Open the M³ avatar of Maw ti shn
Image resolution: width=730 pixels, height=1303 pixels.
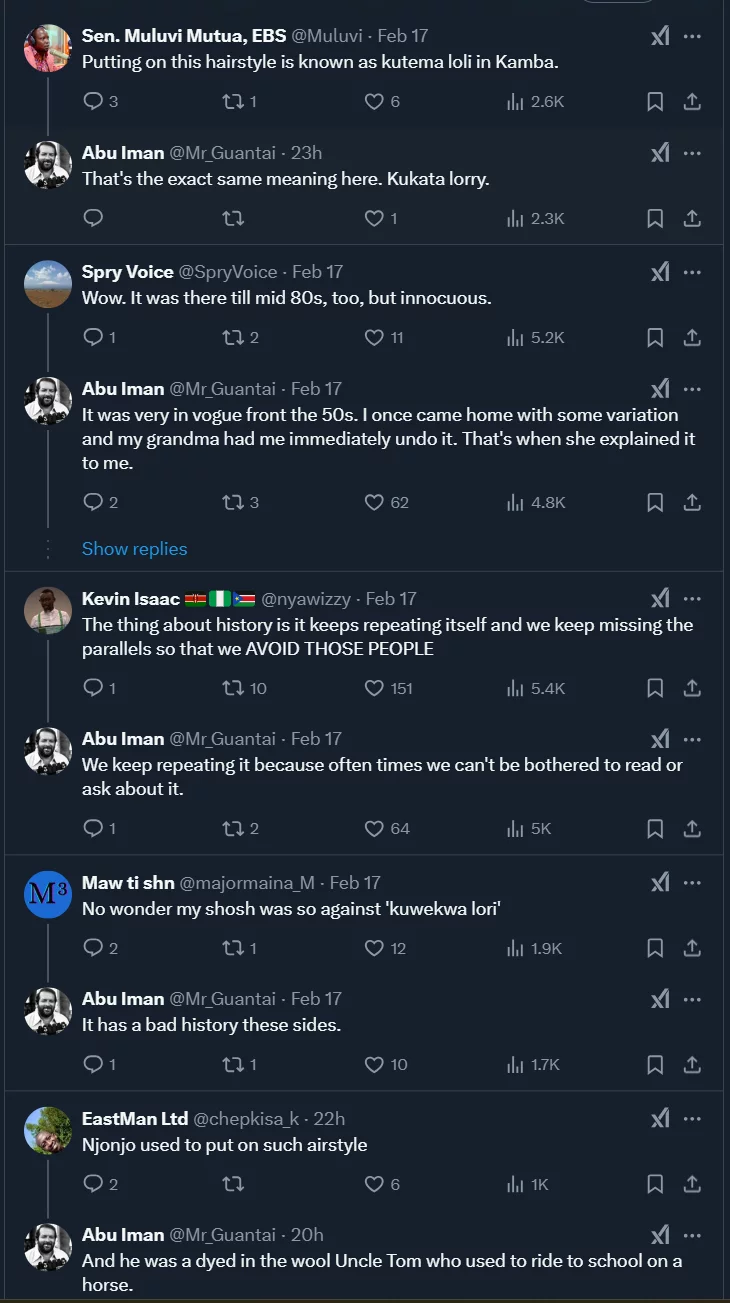[x=47, y=895]
